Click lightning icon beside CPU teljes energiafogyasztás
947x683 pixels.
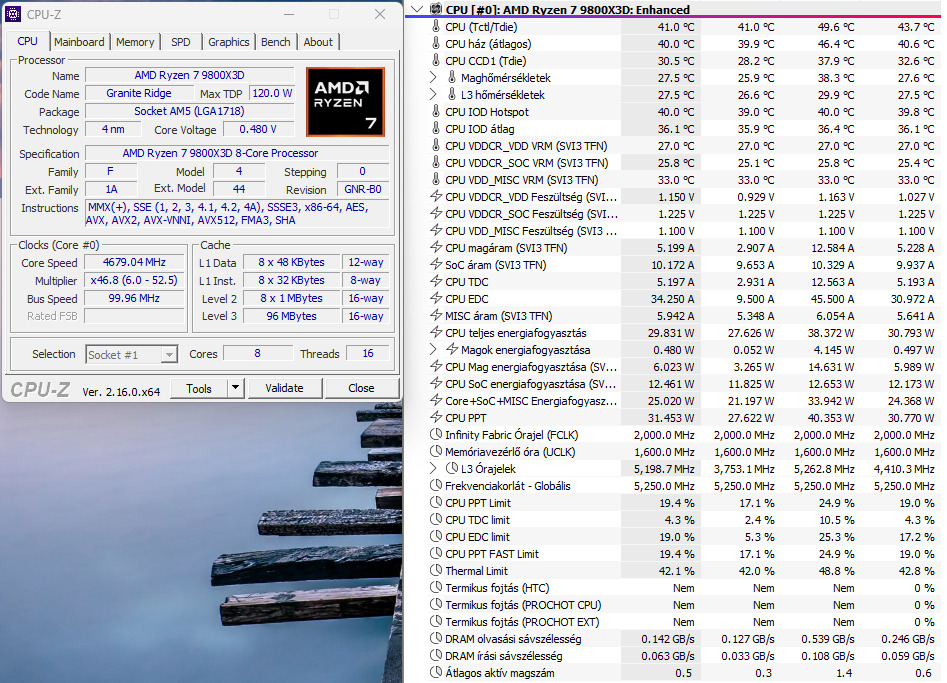click(x=435, y=332)
